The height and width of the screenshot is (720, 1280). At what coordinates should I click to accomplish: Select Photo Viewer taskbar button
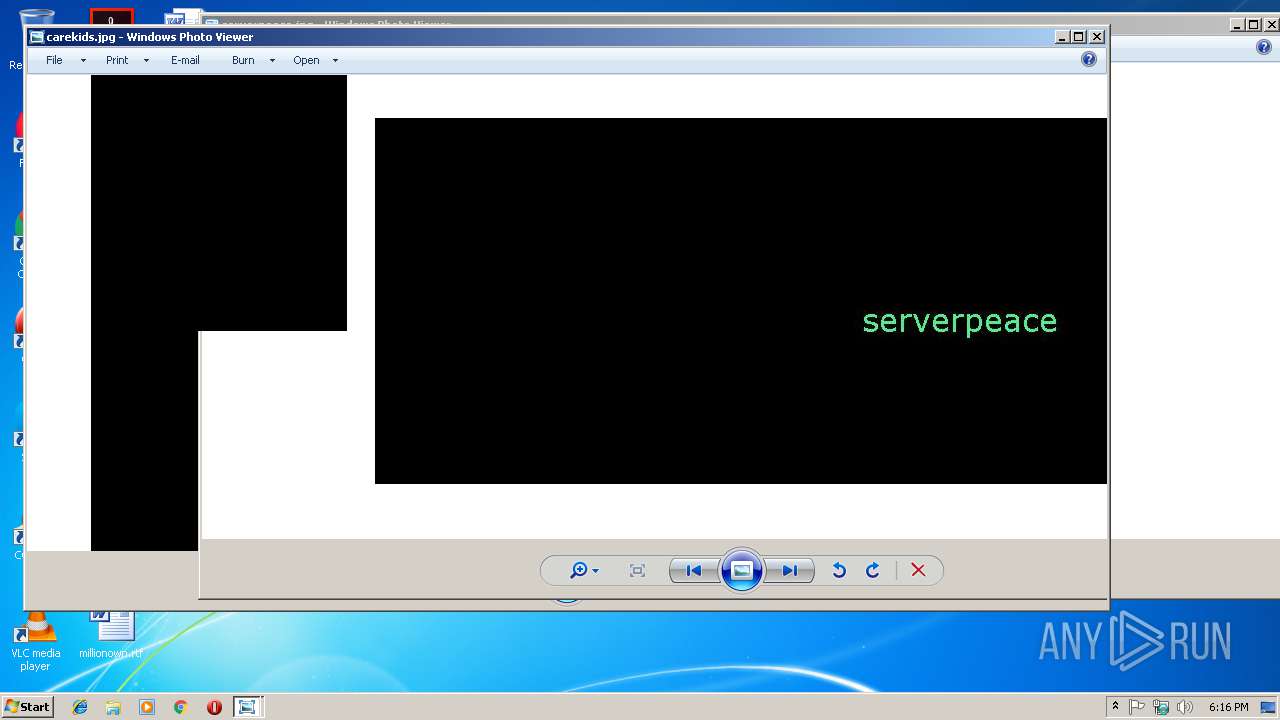pos(247,707)
